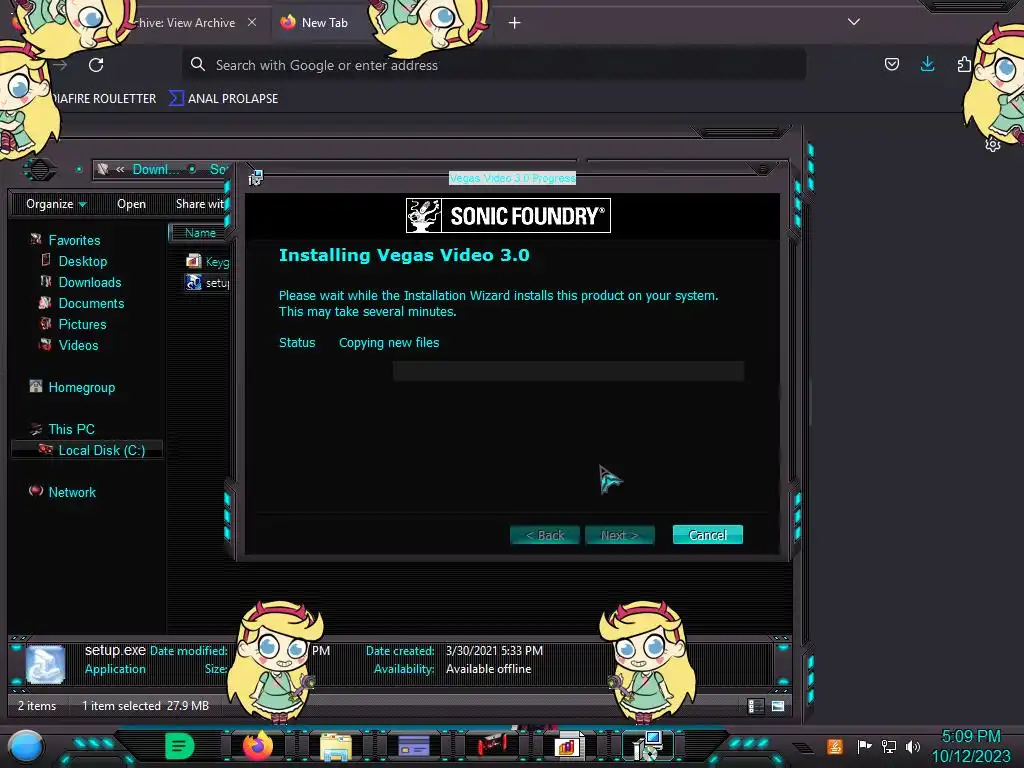Image resolution: width=1024 pixels, height=768 pixels.
Task: Switch Explorer to large icons view
Action: click(x=778, y=705)
